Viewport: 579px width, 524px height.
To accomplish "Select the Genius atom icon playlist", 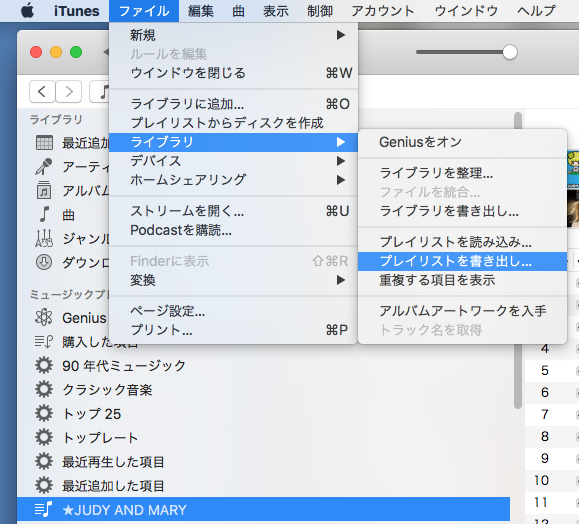I will 44,317.
